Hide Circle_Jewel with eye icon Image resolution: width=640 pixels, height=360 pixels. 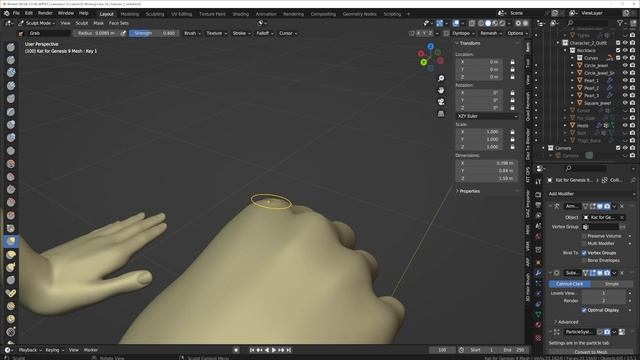tap(625, 65)
